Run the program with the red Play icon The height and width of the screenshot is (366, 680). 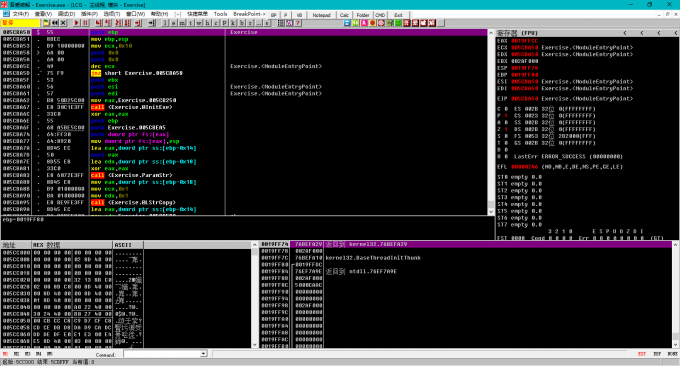point(76,23)
